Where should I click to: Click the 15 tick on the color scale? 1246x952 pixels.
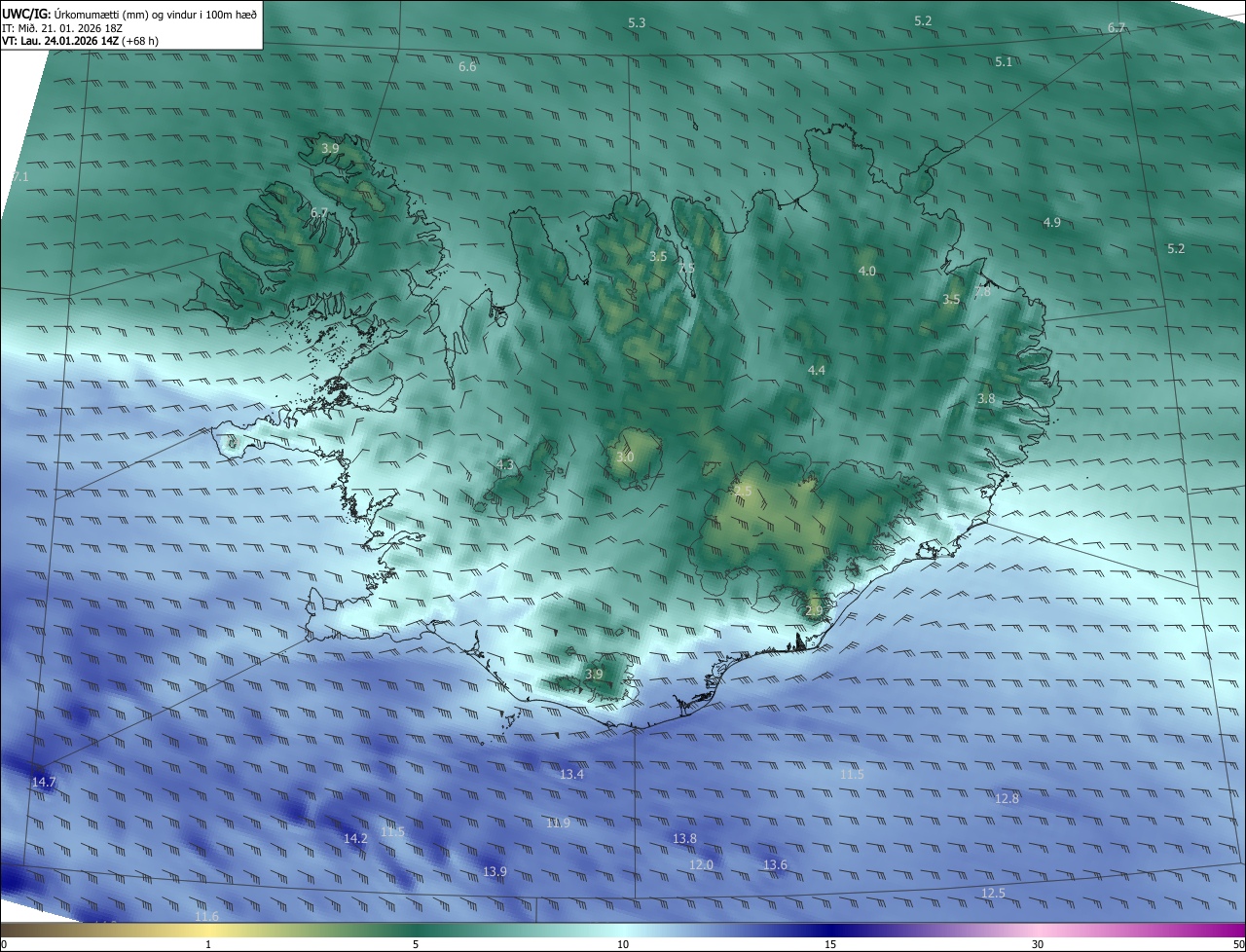(830, 944)
